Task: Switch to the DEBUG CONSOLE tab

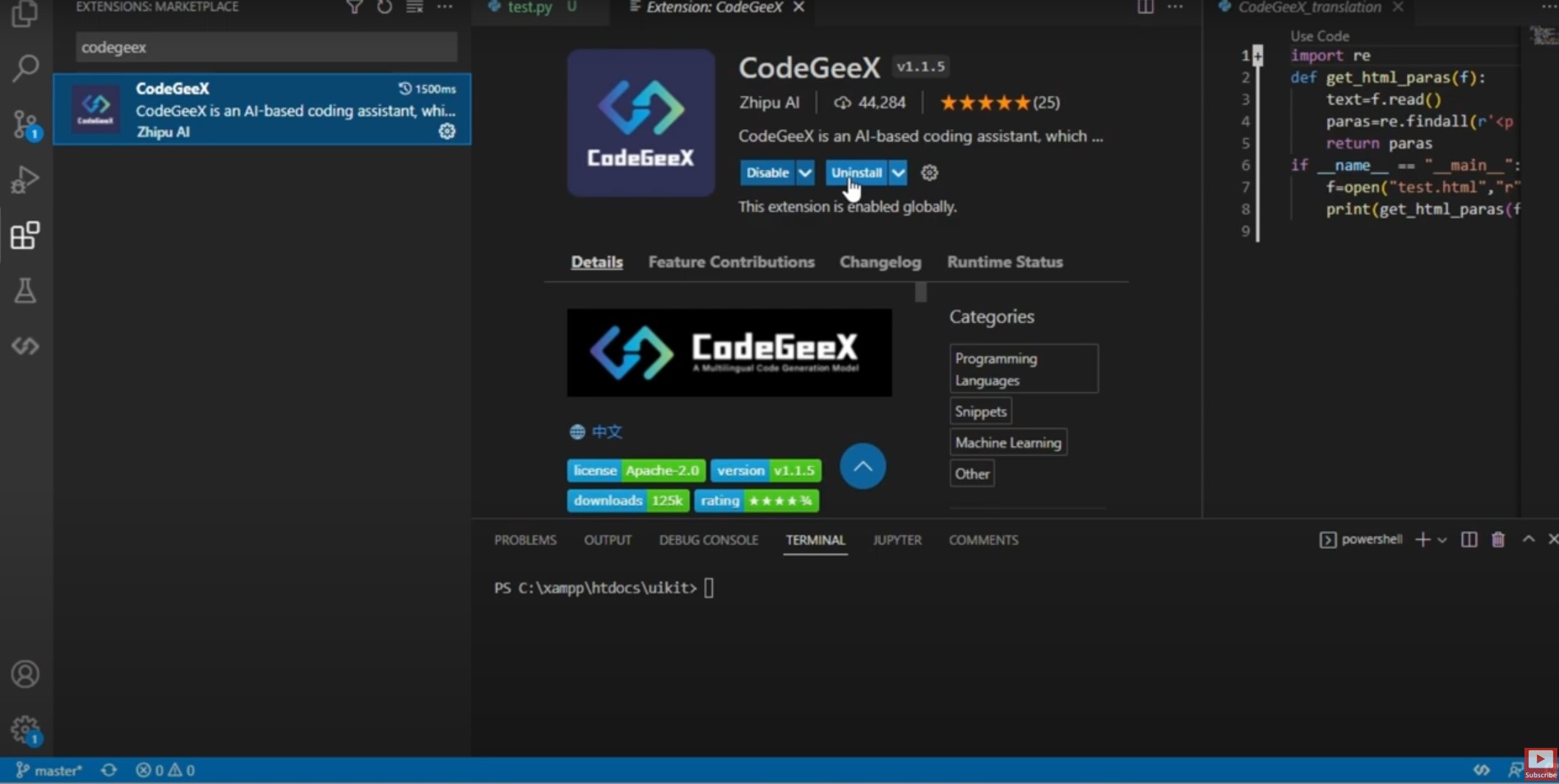Action: (x=709, y=540)
